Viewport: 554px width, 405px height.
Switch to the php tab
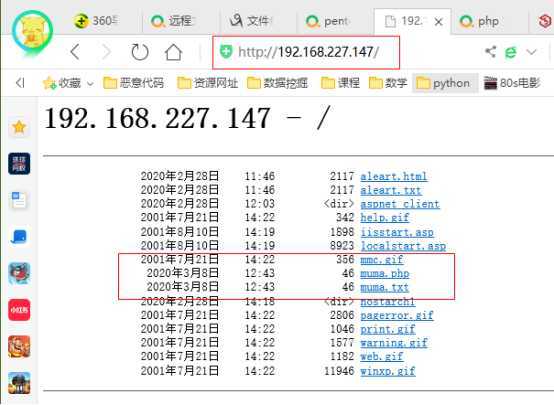click(x=480, y=22)
